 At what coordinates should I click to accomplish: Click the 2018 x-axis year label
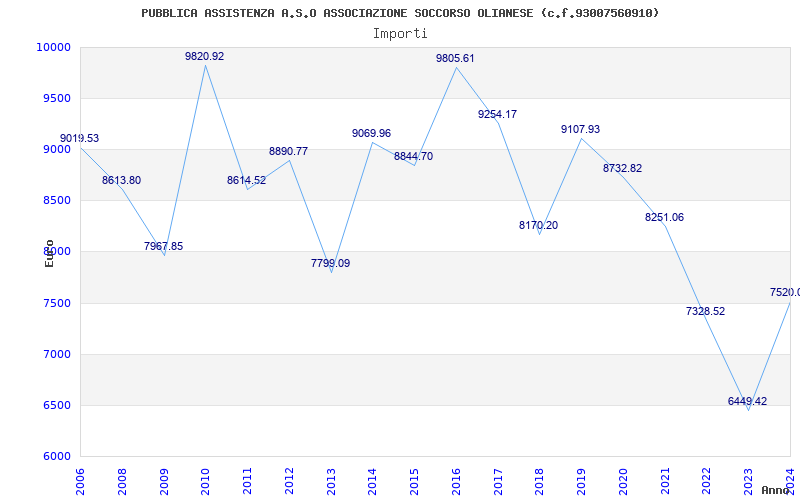coord(540,482)
